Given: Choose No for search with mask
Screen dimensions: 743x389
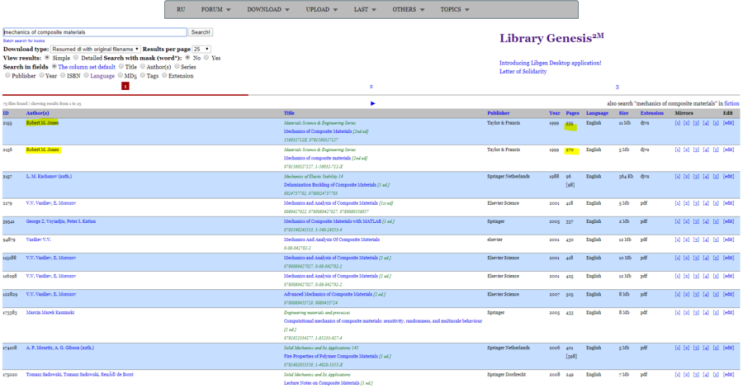Looking at the screenshot, I should click(x=188, y=58).
